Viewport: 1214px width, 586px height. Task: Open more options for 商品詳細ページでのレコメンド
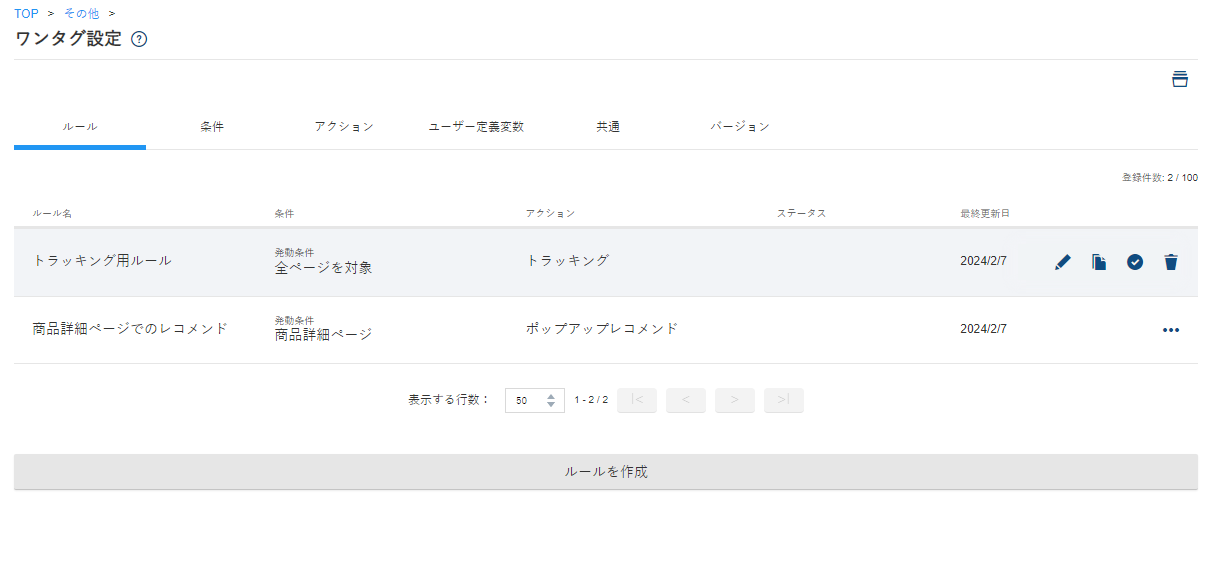(x=1171, y=330)
